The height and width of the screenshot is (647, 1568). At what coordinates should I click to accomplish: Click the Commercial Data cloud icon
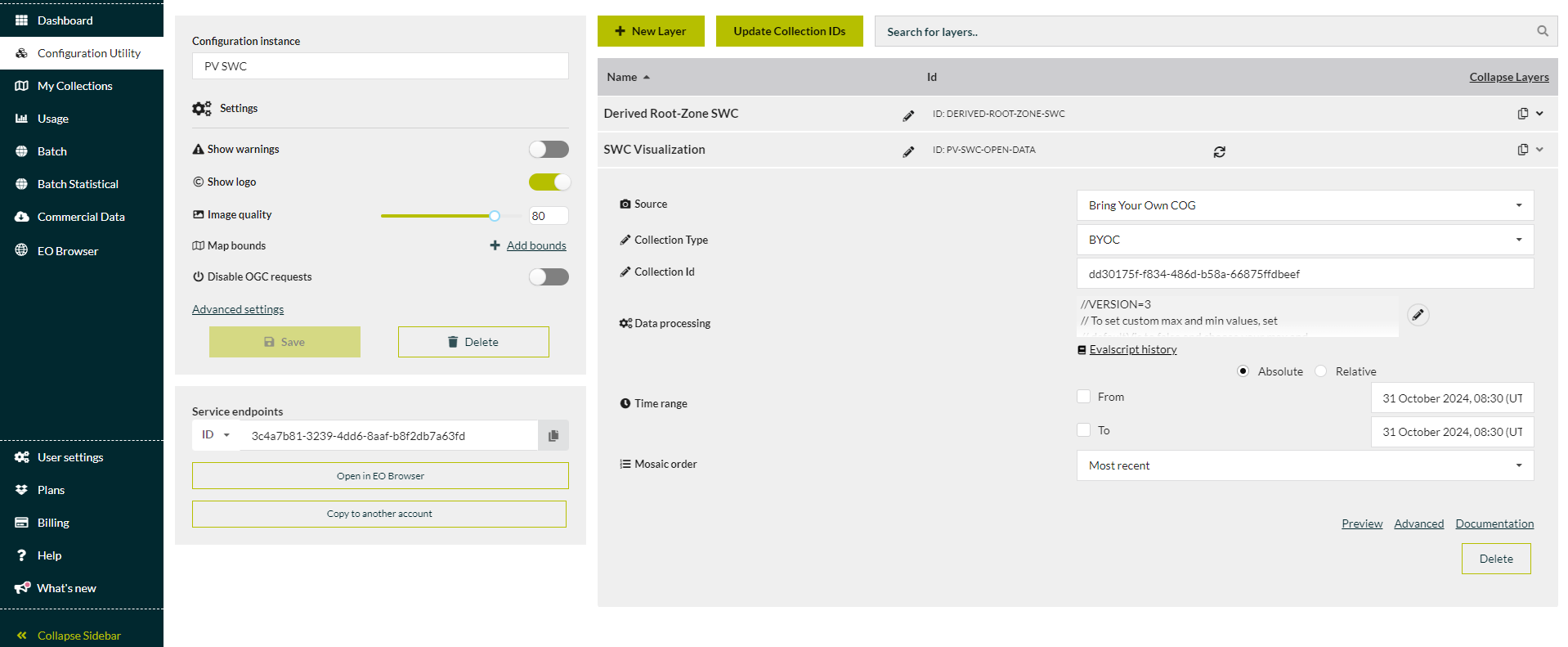point(22,217)
